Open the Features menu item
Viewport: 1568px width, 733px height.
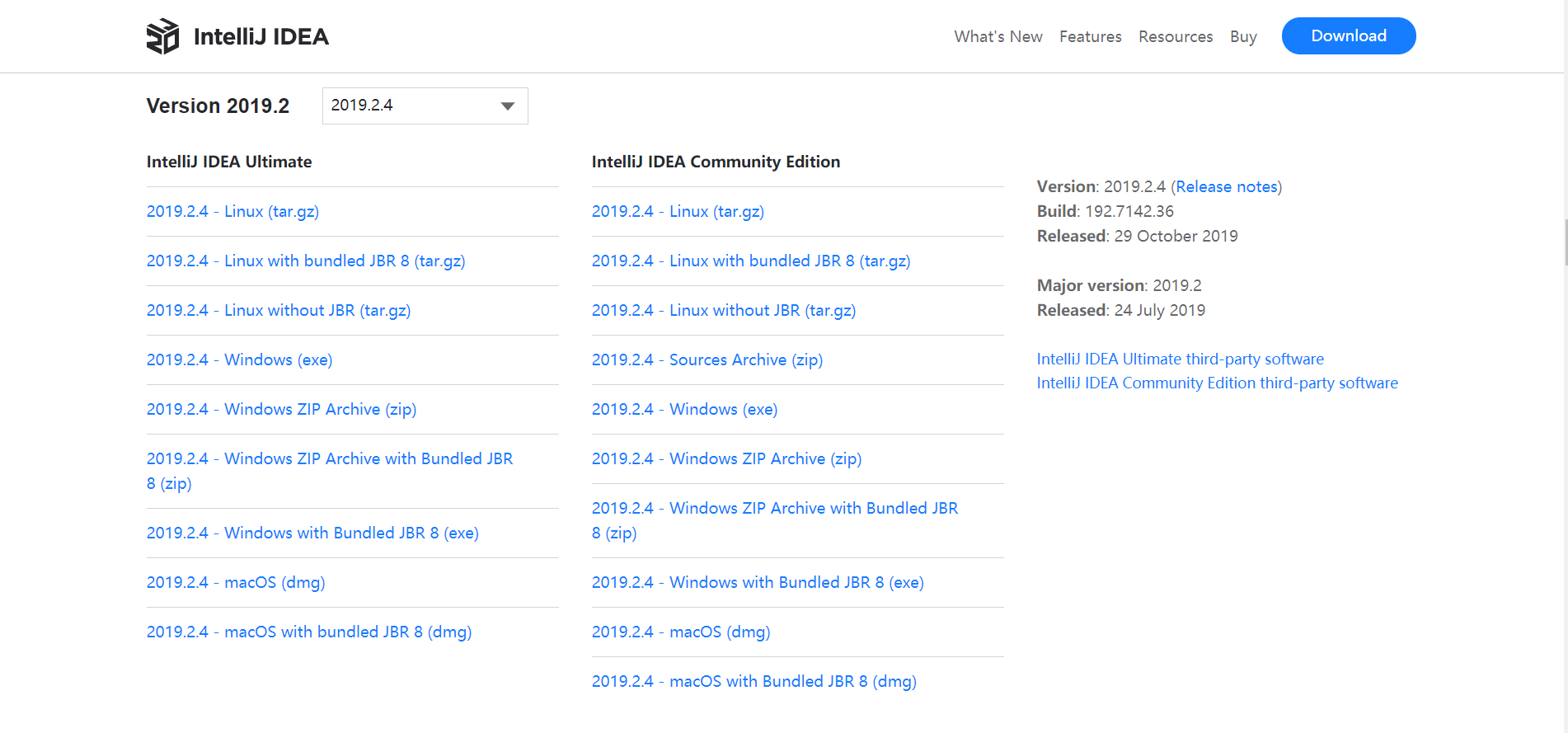[x=1090, y=36]
